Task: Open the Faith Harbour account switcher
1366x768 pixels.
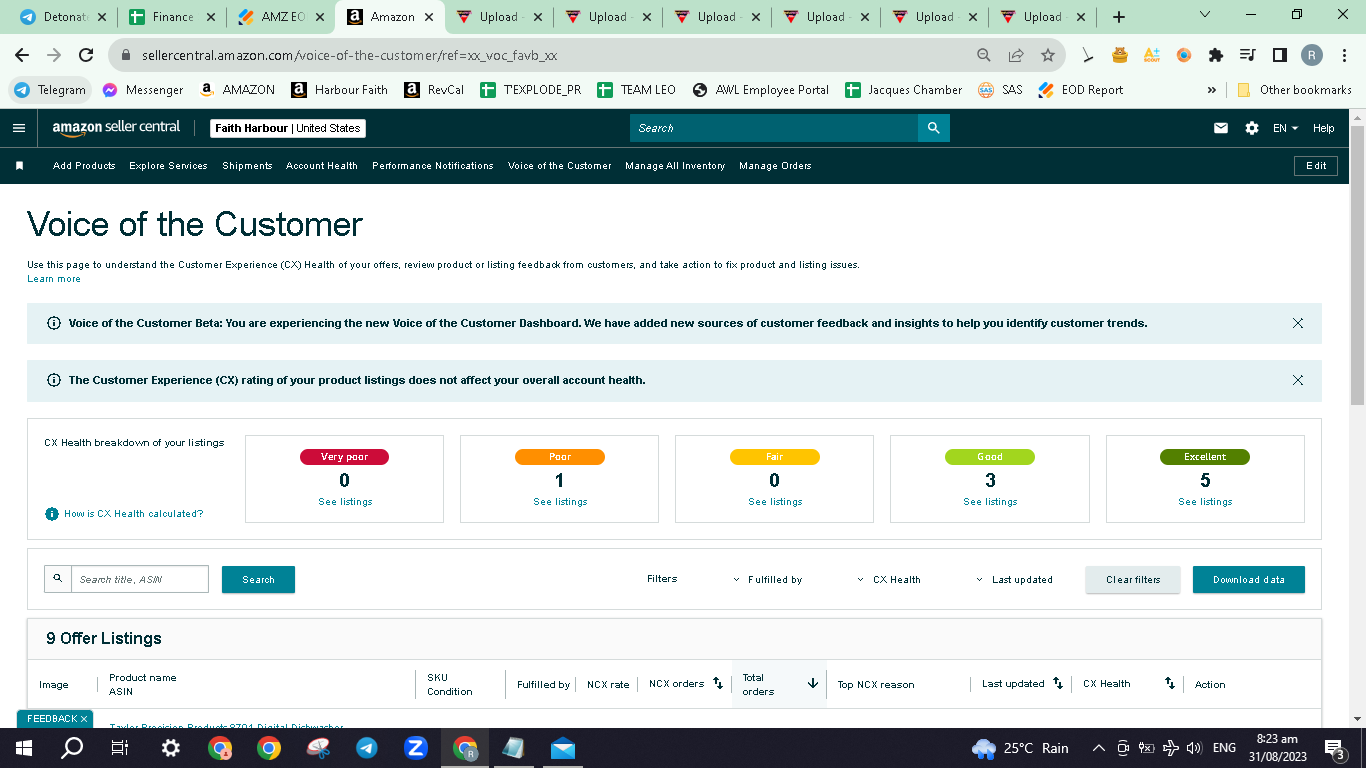Action: pos(289,128)
